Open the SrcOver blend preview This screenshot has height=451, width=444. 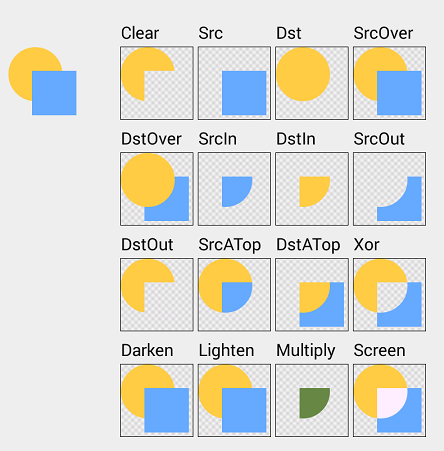389,83
